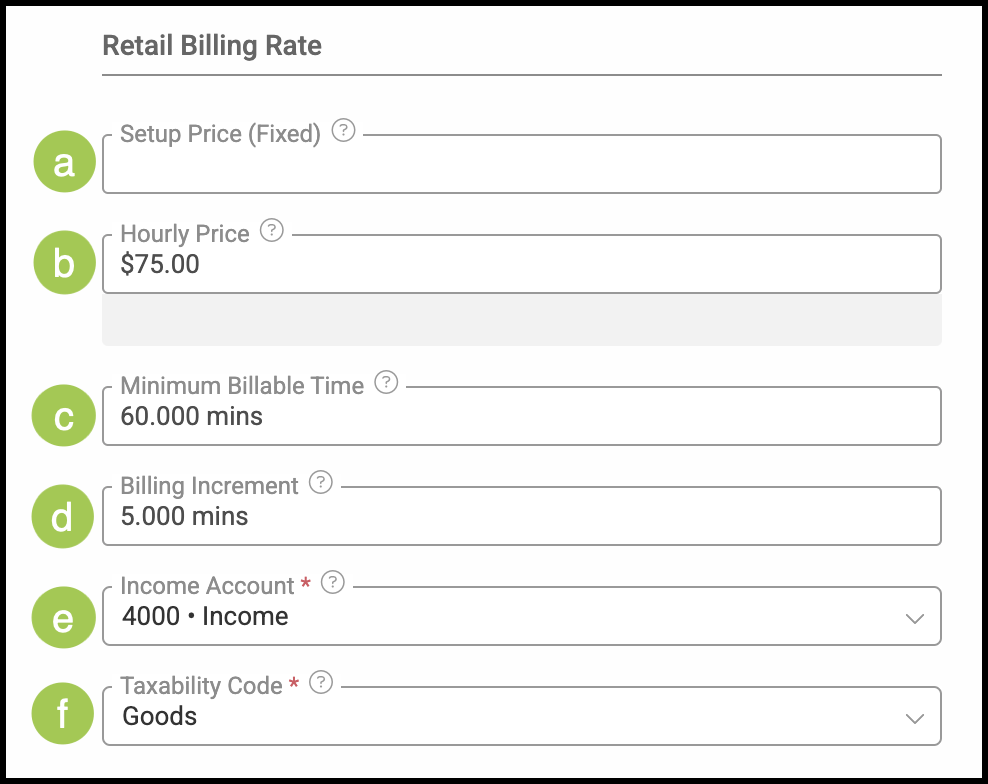Screen dimensions: 988x784
Task: Click the green circle labeled a
Action: (64, 163)
